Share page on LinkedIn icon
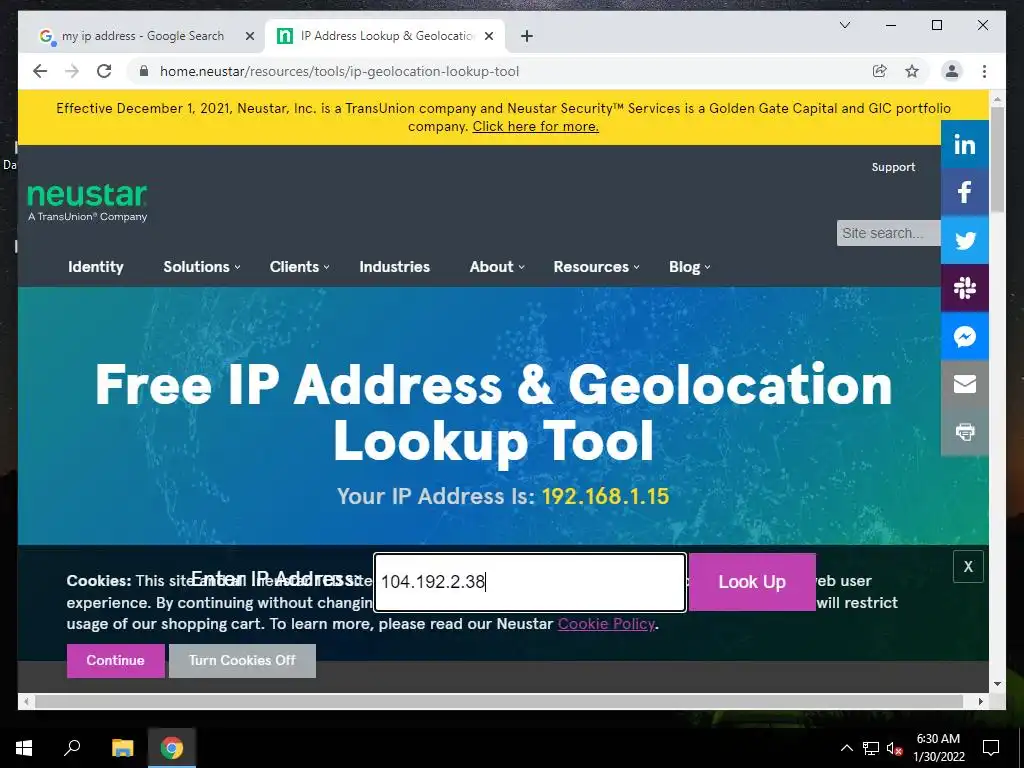This screenshot has height=768, width=1024. pos(965,144)
